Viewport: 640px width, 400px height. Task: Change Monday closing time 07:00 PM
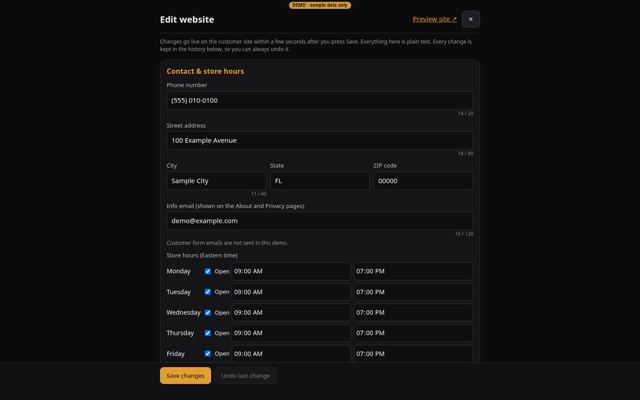[413, 271]
